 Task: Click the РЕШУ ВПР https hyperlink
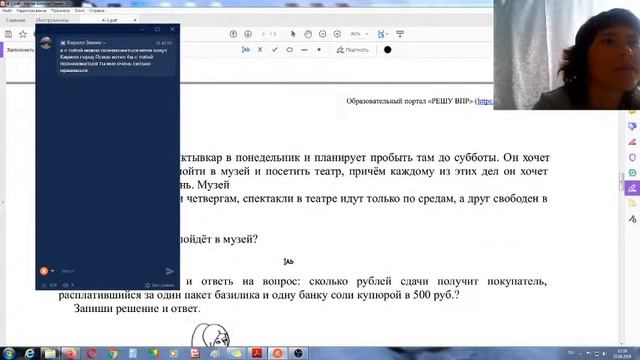click(485, 101)
